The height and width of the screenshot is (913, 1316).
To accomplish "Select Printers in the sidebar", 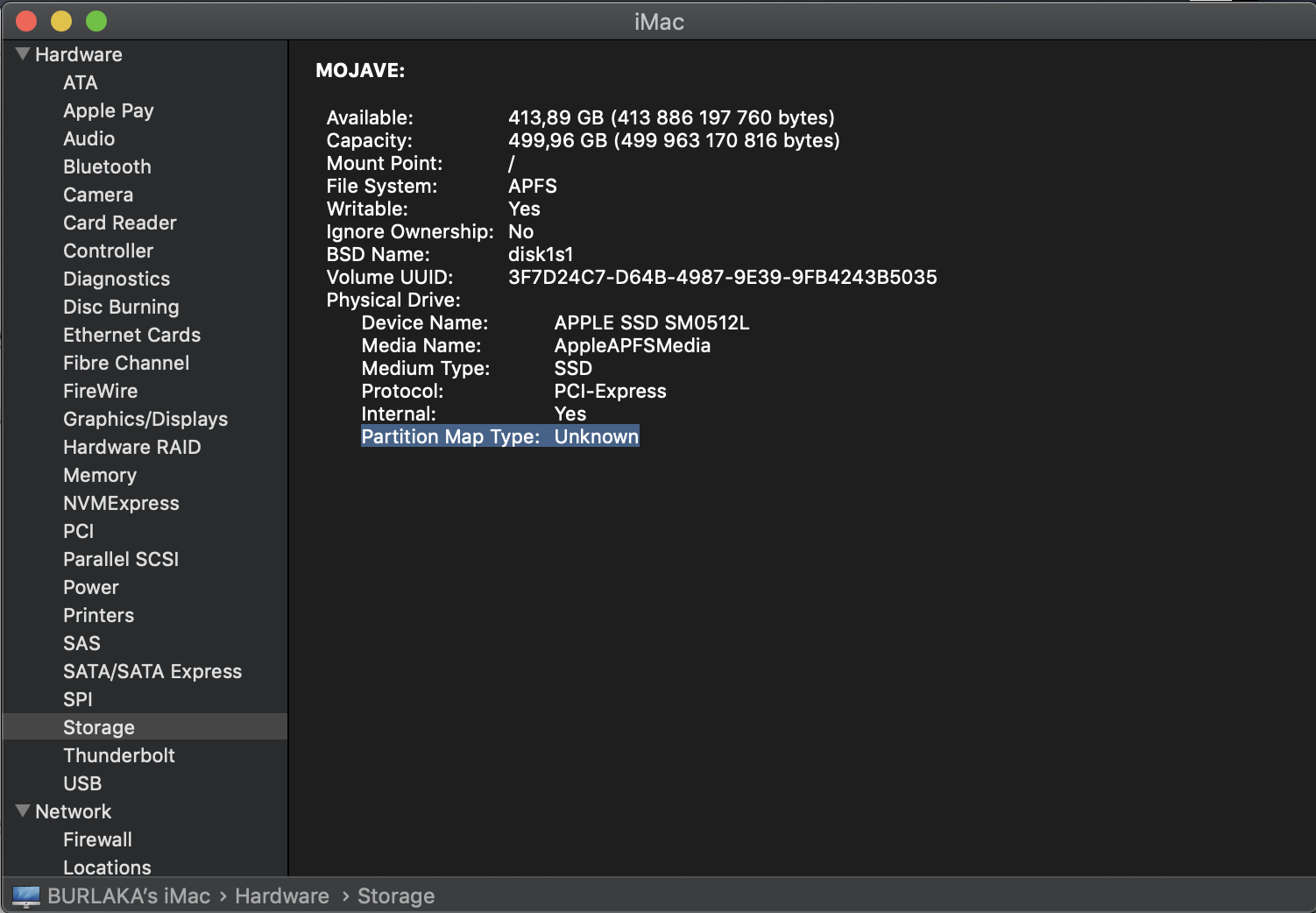I will click(99, 615).
